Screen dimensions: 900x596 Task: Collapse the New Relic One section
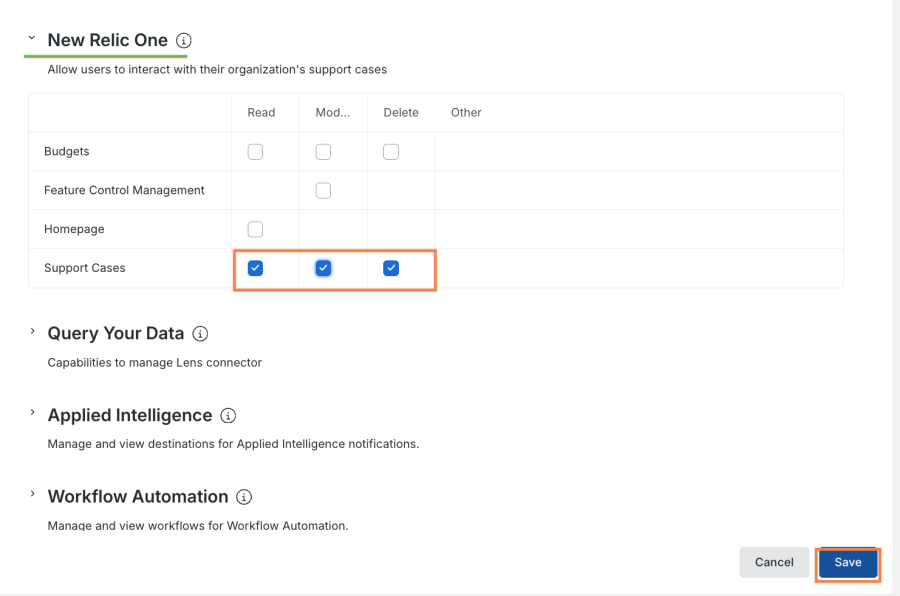click(x=32, y=38)
